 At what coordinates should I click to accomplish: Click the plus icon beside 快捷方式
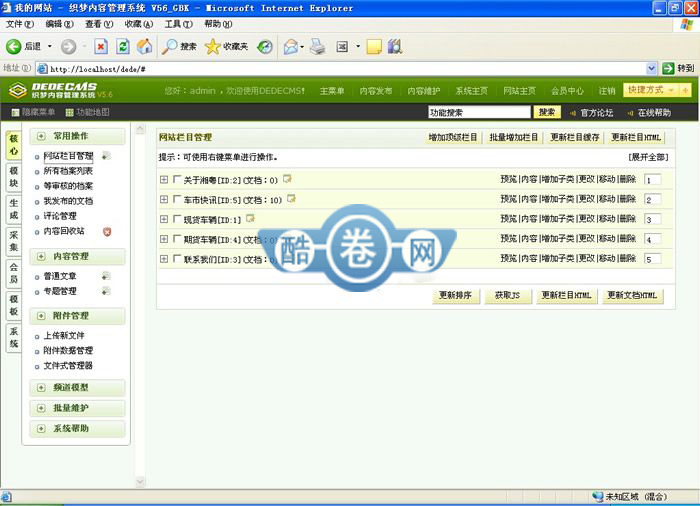point(685,90)
